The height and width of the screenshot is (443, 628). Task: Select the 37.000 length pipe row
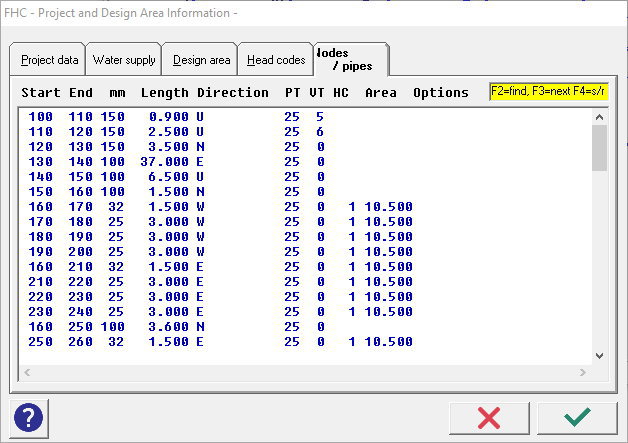tap(200, 162)
